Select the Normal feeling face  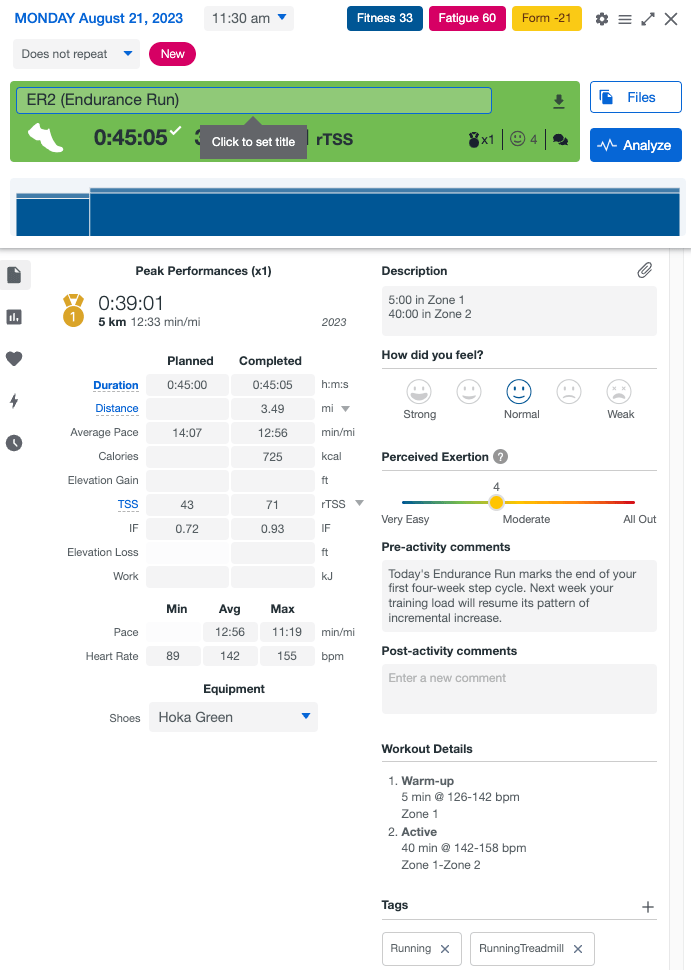point(519,391)
